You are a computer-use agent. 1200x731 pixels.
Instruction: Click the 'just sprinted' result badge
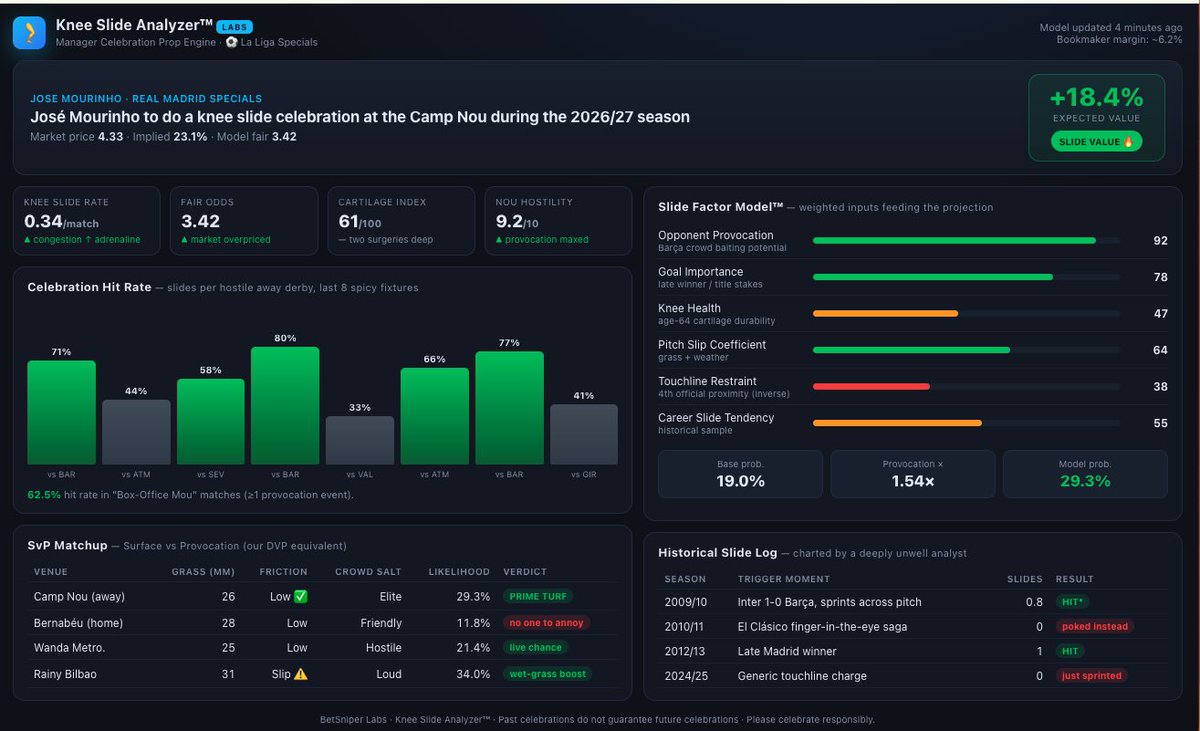(1093, 676)
